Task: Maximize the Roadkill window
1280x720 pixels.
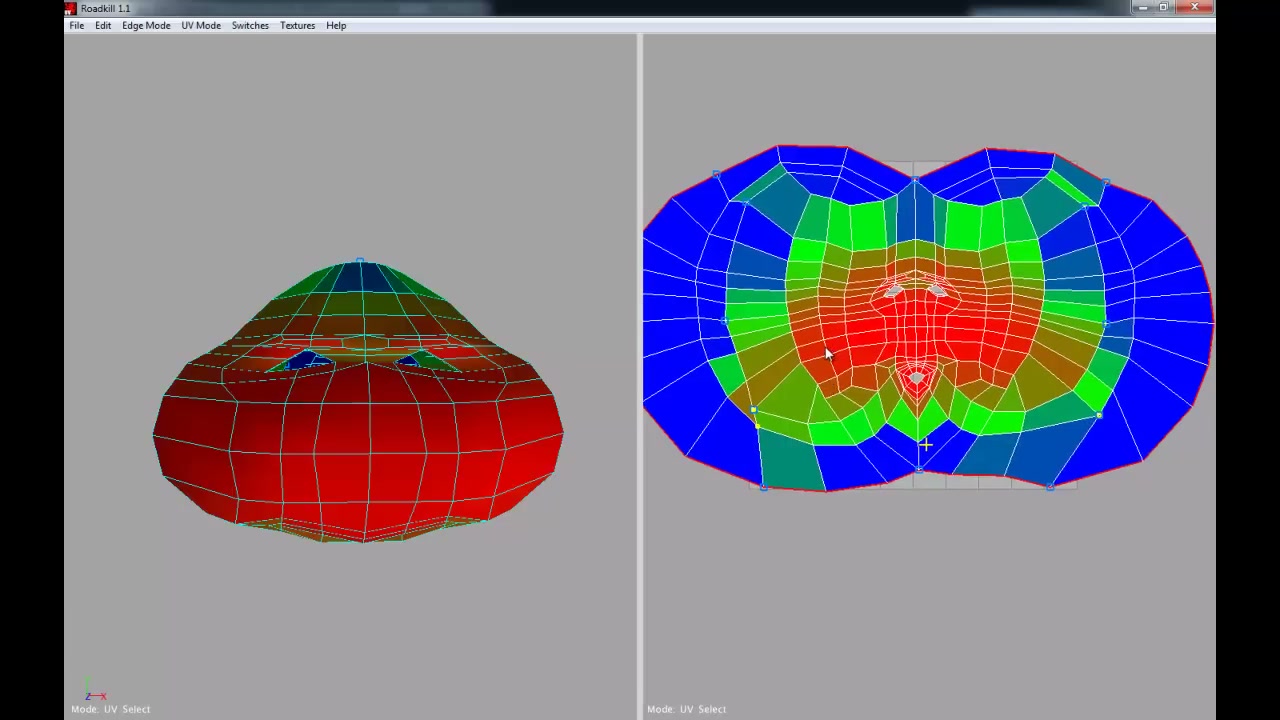Action: [x=1164, y=8]
